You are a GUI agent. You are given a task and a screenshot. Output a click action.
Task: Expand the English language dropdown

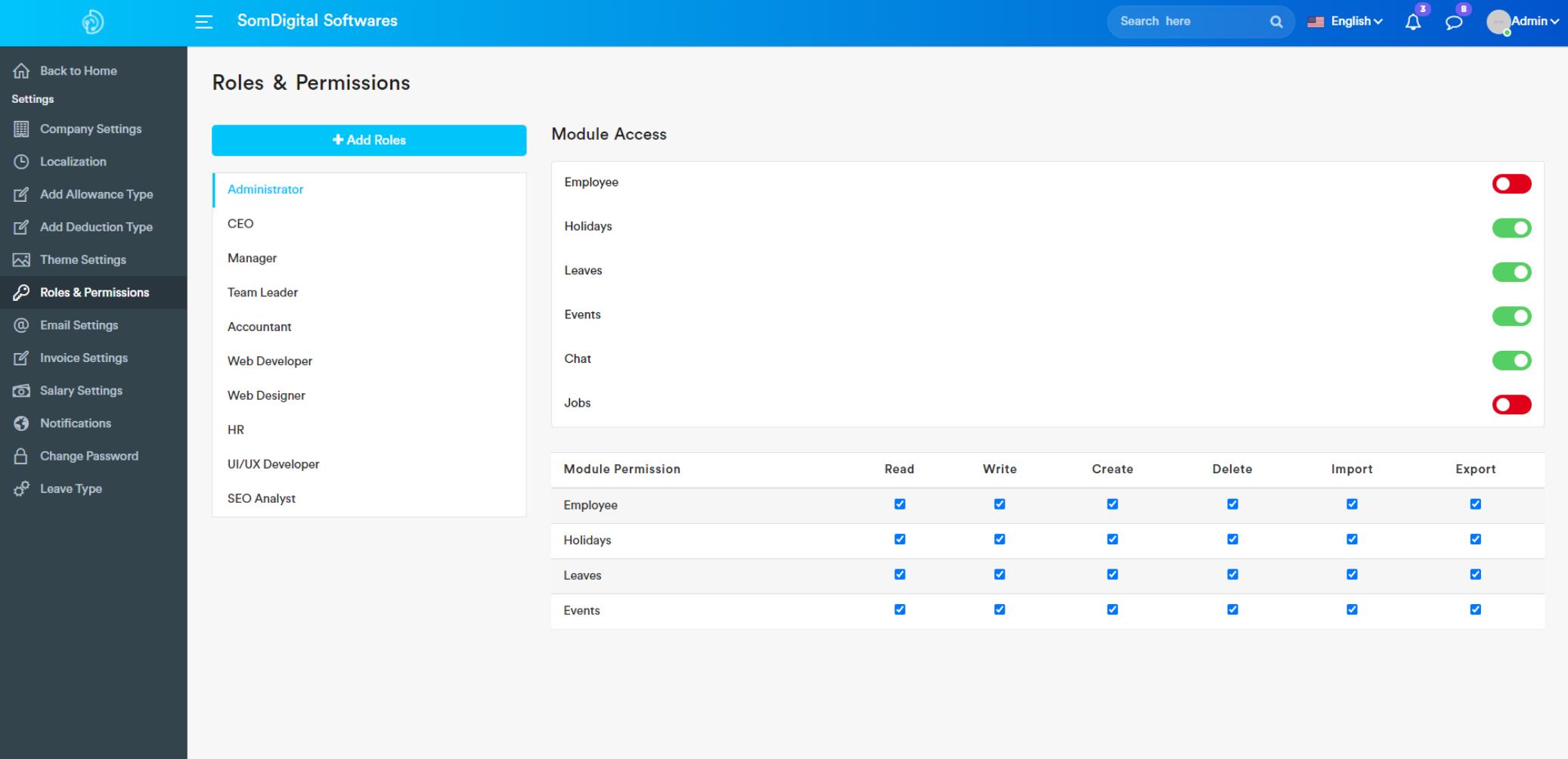(x=1347, y=21)
